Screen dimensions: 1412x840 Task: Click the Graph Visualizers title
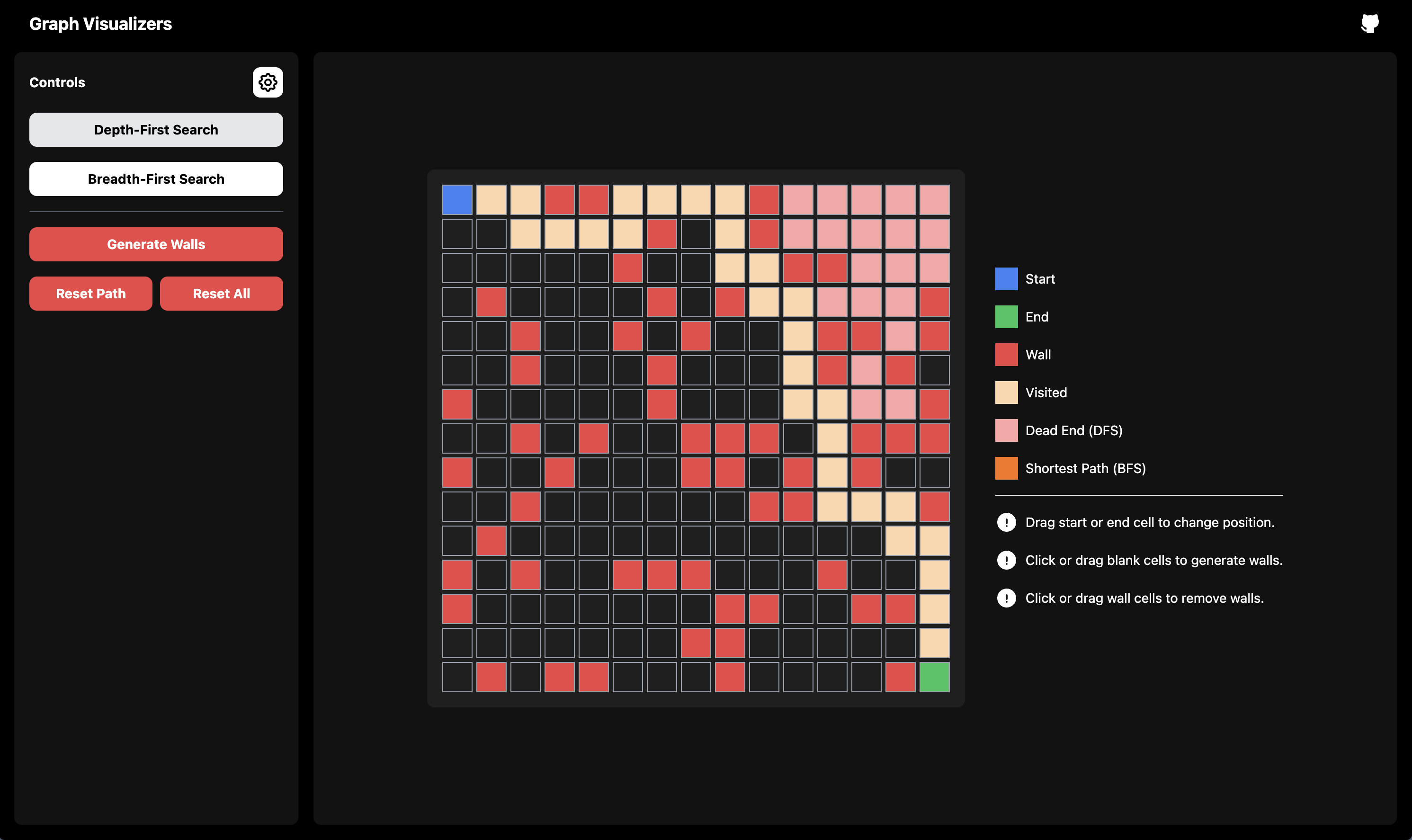pos(100,23)
